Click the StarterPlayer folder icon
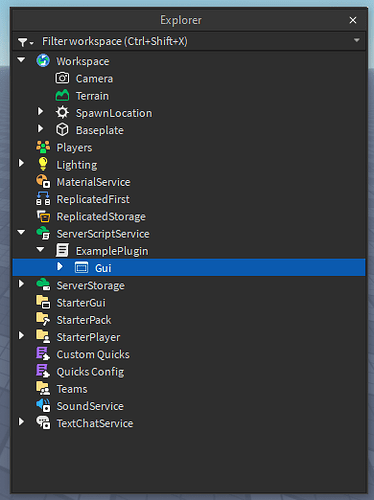Viewport: 374px width, 500px height. pyautogui.click(x=43, y=337)
